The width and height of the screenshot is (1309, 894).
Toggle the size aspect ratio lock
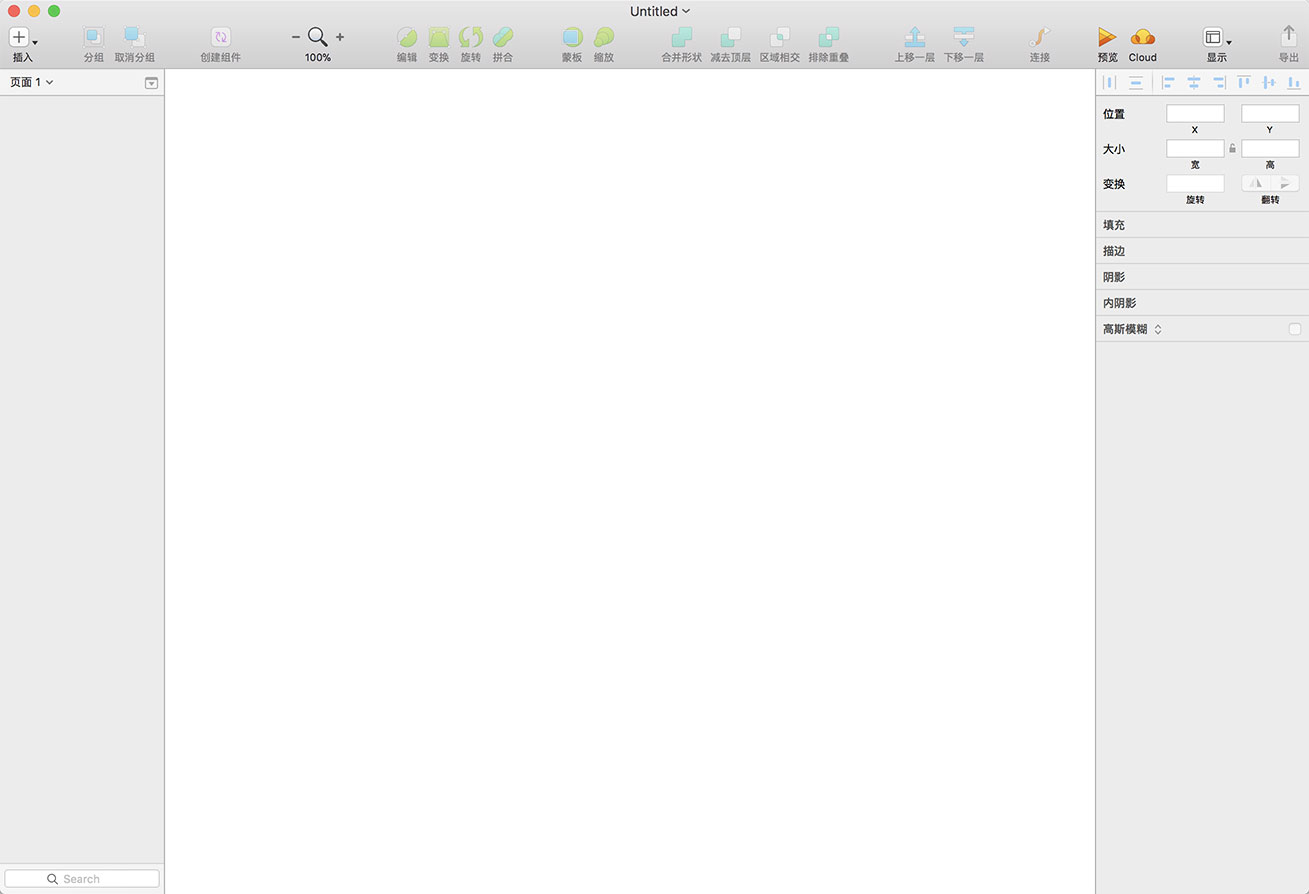coord(1232,149)
